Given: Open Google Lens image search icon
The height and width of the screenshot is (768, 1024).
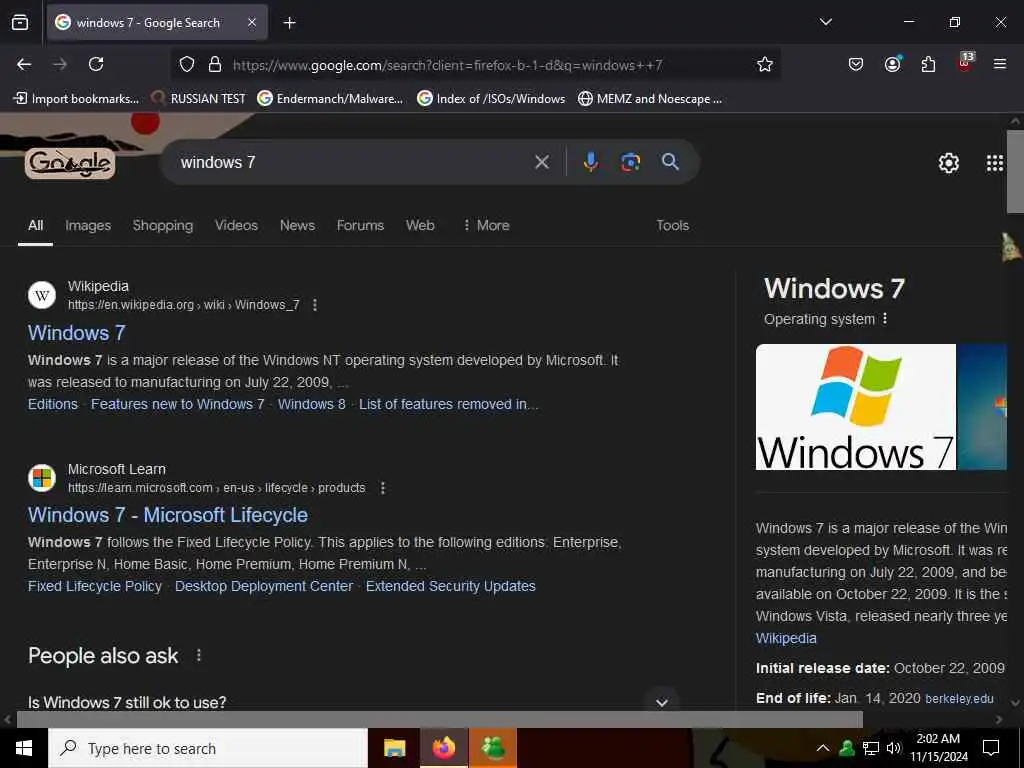Looking at the screenshot, I should coord(630,162).
